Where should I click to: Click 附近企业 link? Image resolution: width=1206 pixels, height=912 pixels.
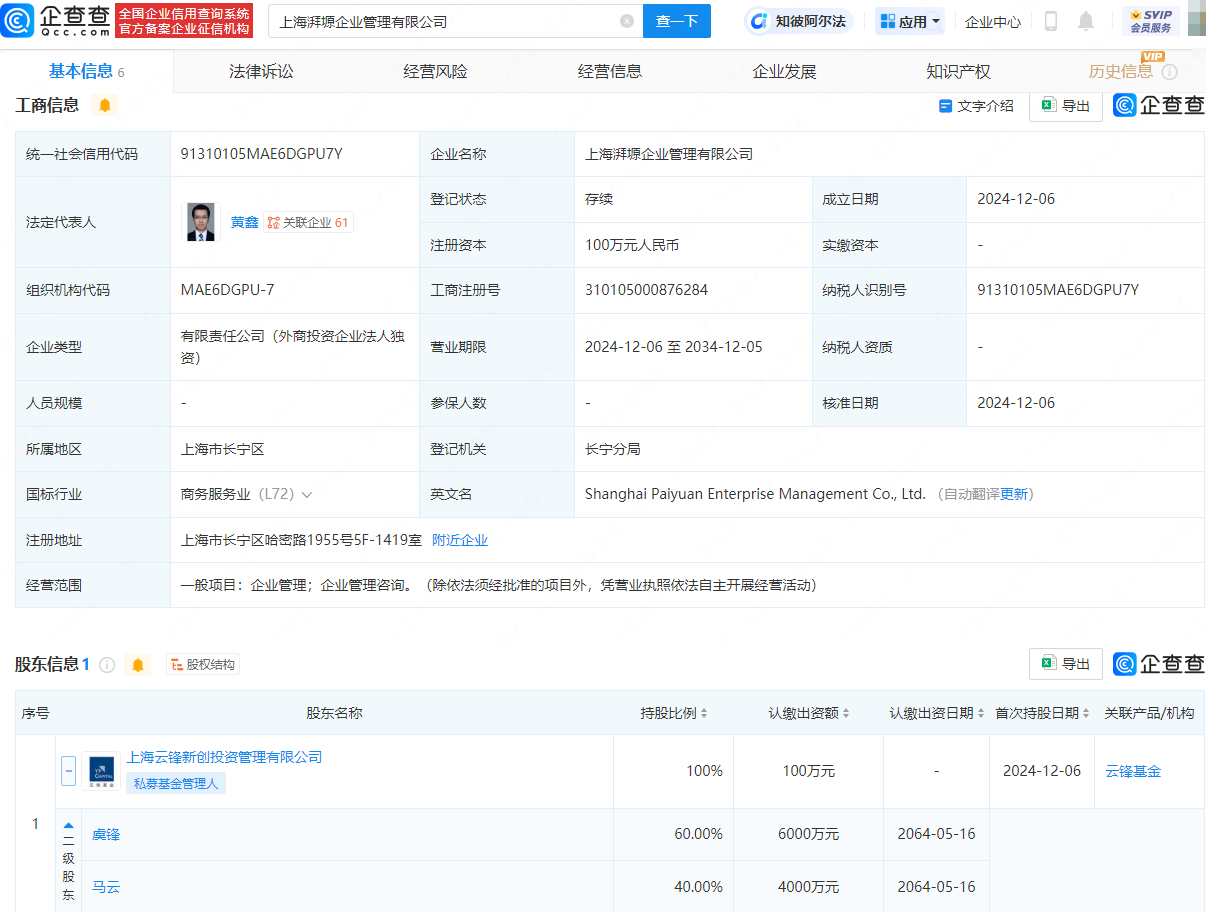tap(460, 540)
